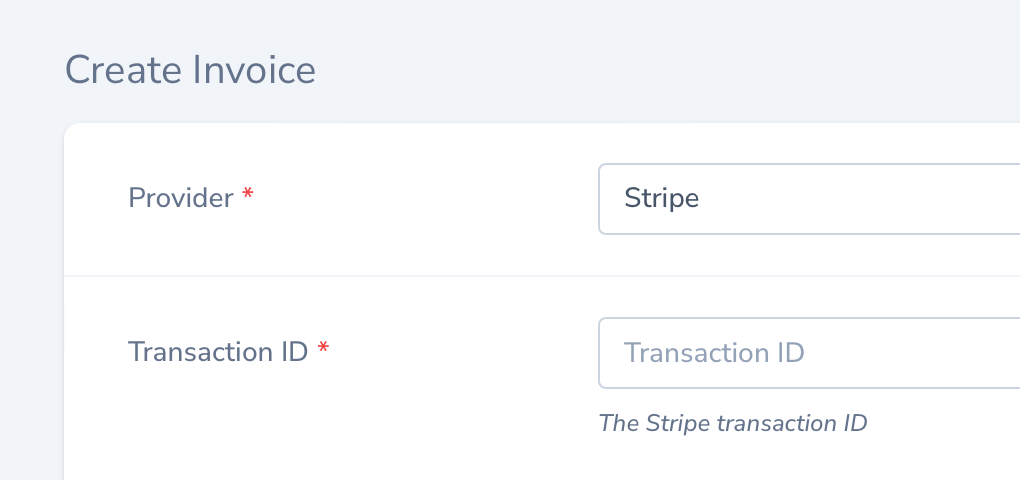Click the hint text "The Stripe transaction ID"
The height and width of the screenshot is (480, 1020).
[732, 423]
